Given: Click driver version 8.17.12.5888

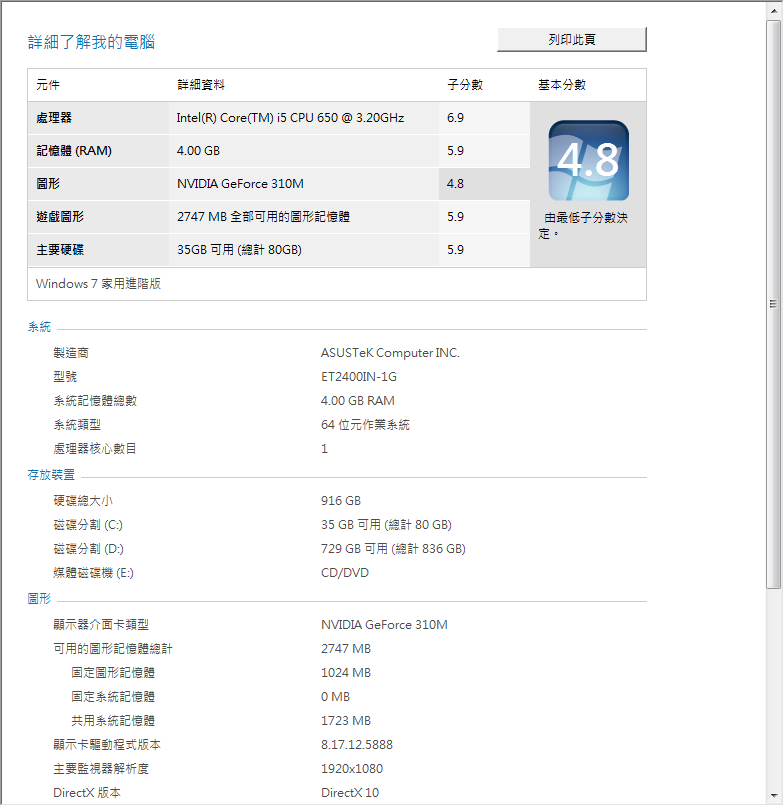Looking at the screenshot, I should tap(357, 745).
